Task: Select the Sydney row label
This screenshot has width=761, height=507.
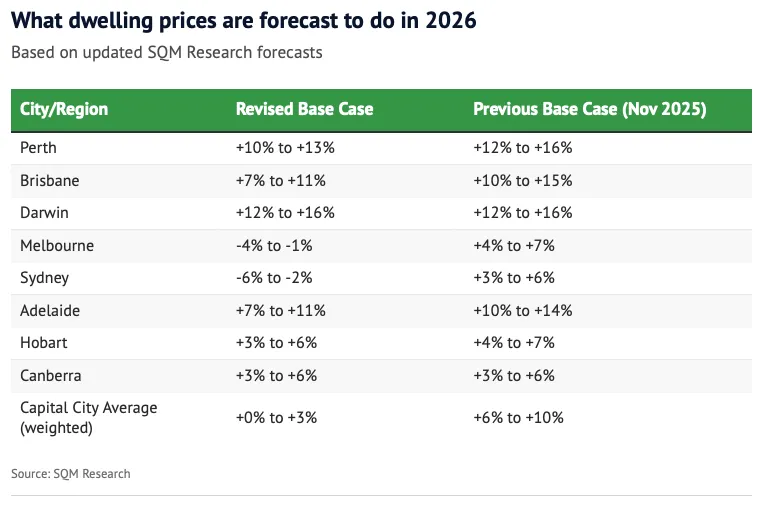Action: pyautogui.click(x=45, y=277)
